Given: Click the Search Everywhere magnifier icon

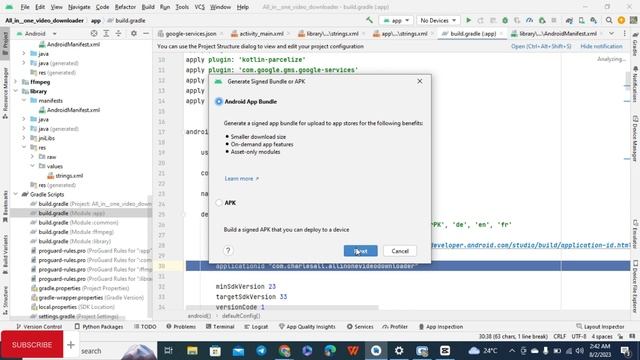Looking at the screenshot, I should pyautogui.click(x=609, y=20).
